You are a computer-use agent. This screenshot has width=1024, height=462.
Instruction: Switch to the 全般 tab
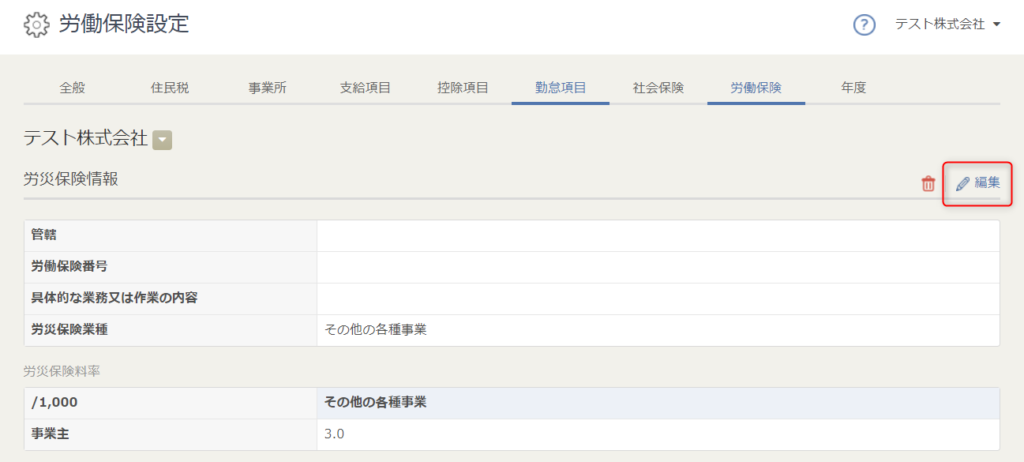pos(72,88)
